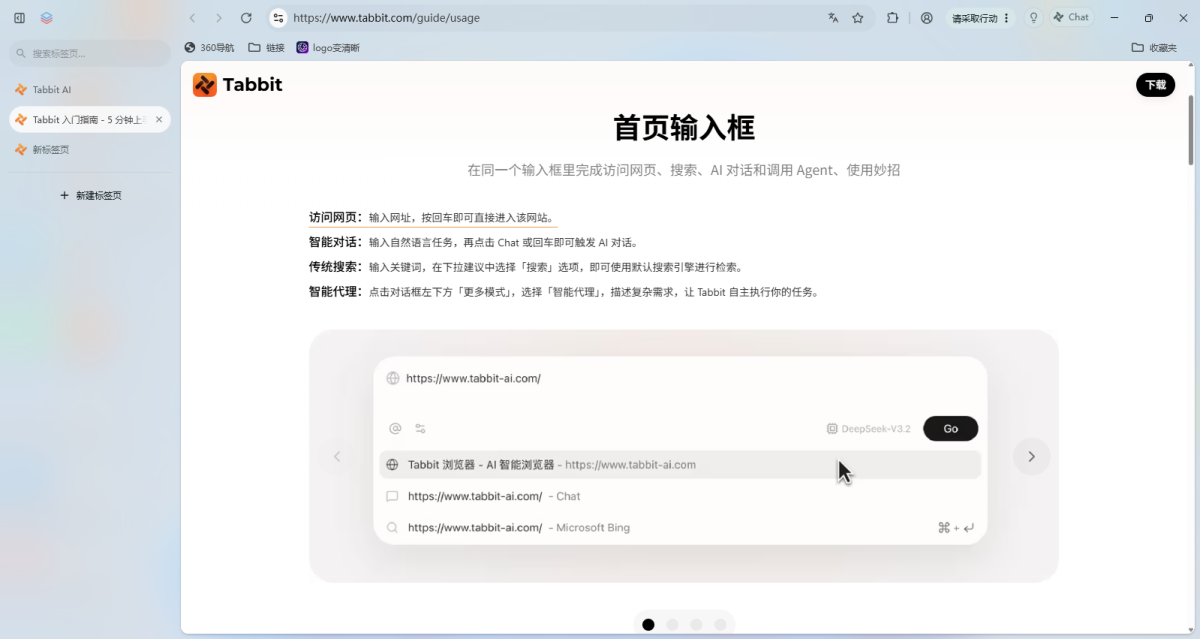Image resolution: width=1200 pixels, height=639 pixels.
Task: Click the Tabbit logo in page header
Action: coord(238,85)
